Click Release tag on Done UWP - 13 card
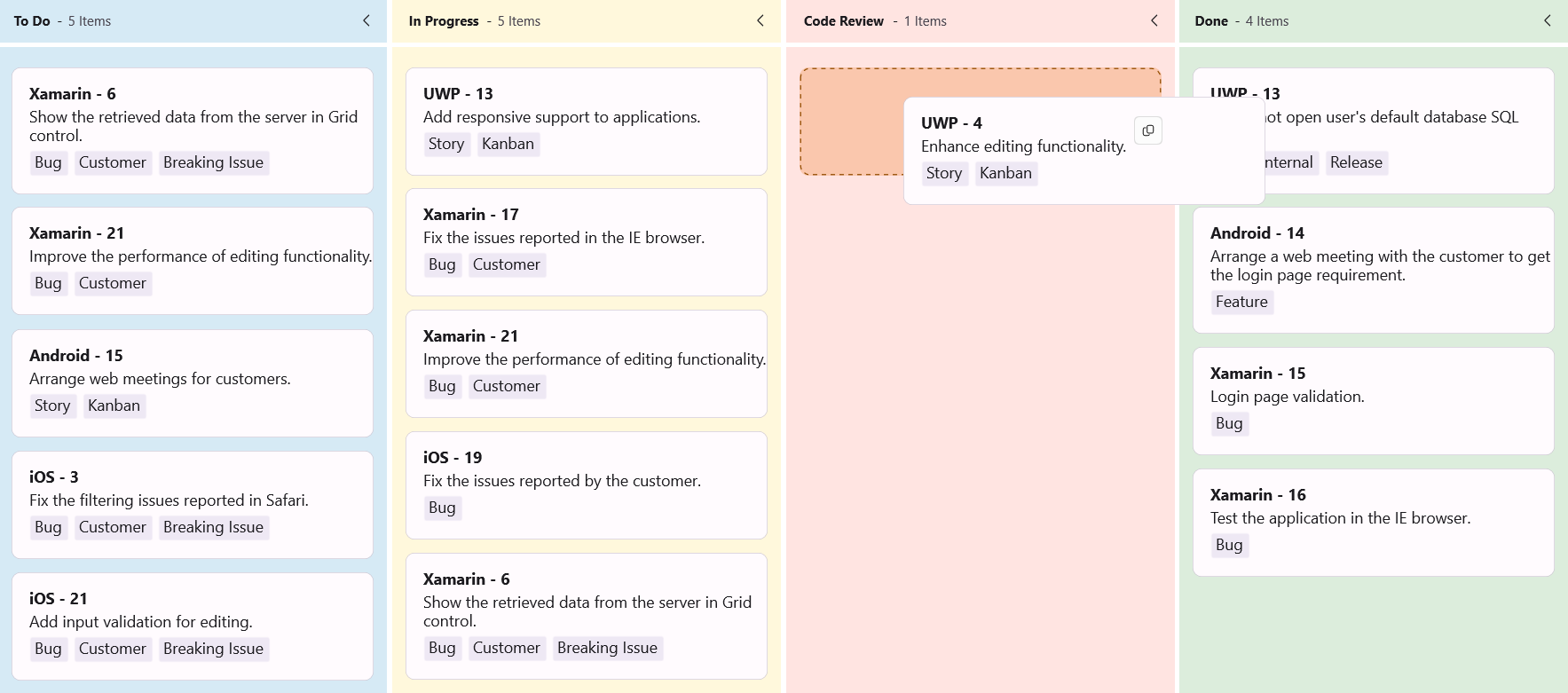 coord(1356,162)
